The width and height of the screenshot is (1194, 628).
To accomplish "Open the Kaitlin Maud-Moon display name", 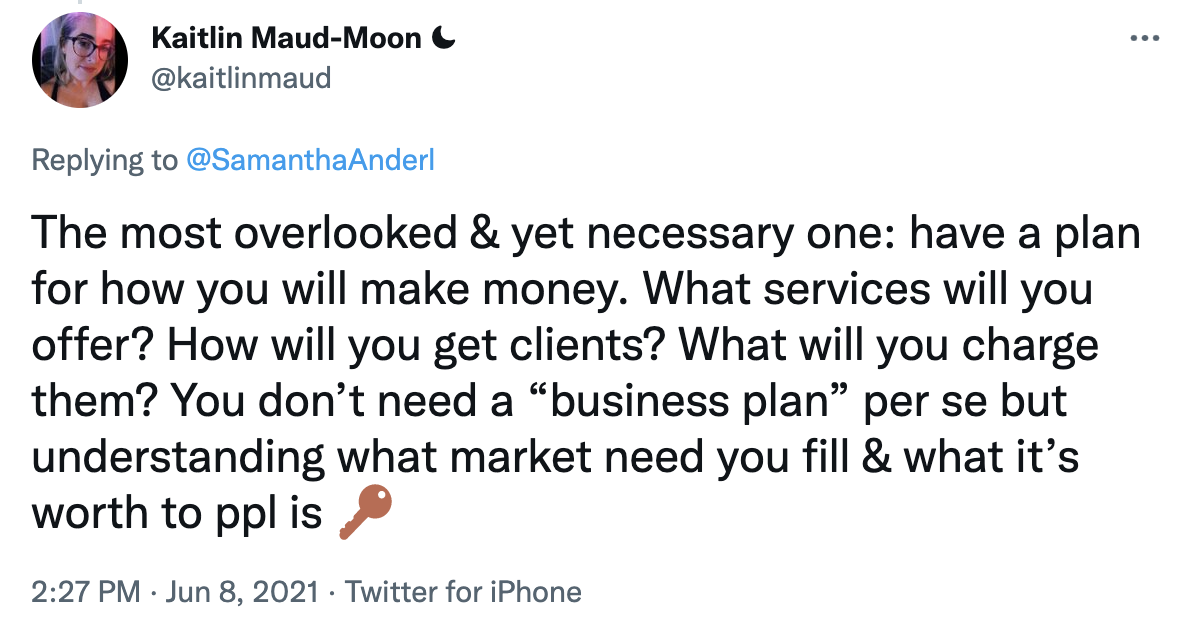I will click(286, 37).
